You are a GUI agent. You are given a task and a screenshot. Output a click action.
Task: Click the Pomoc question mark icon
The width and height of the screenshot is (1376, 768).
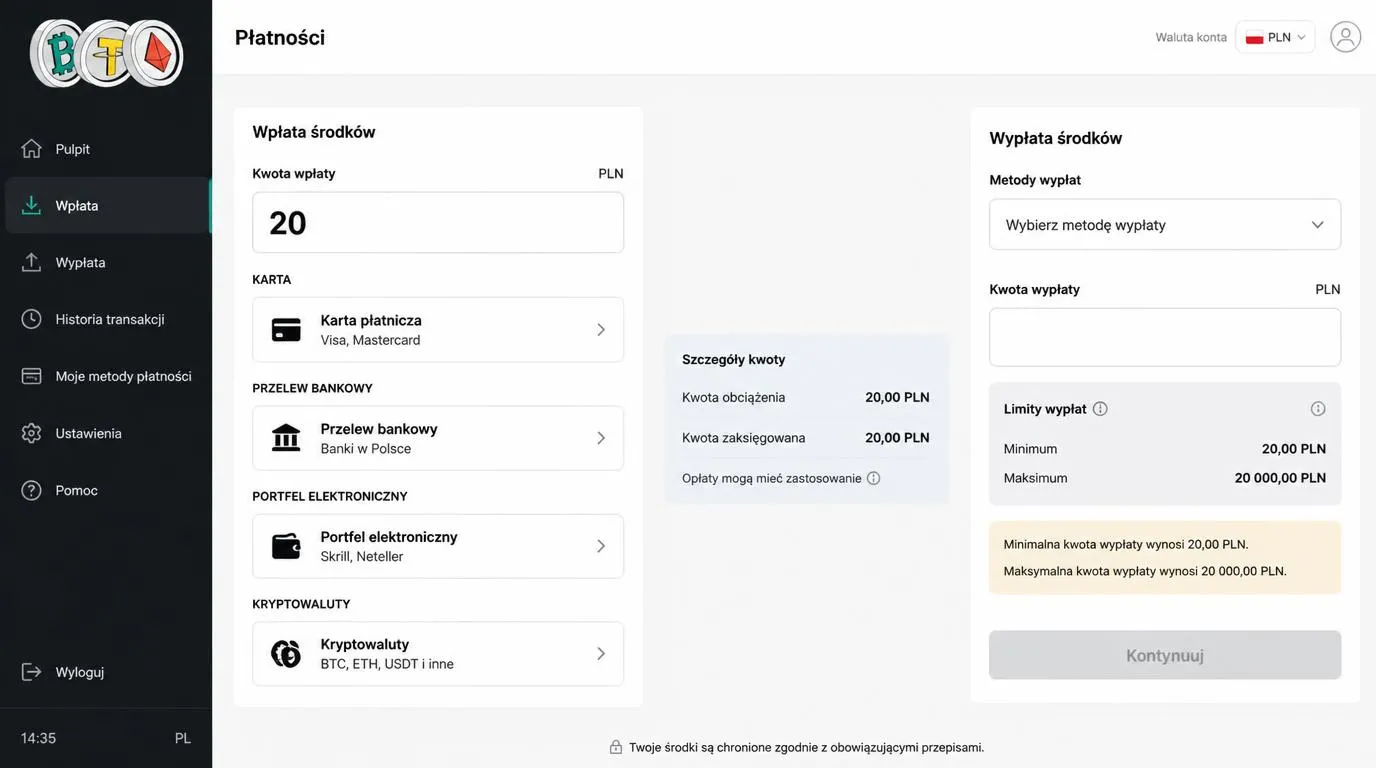pyautogui.click(x=32, y=490)
